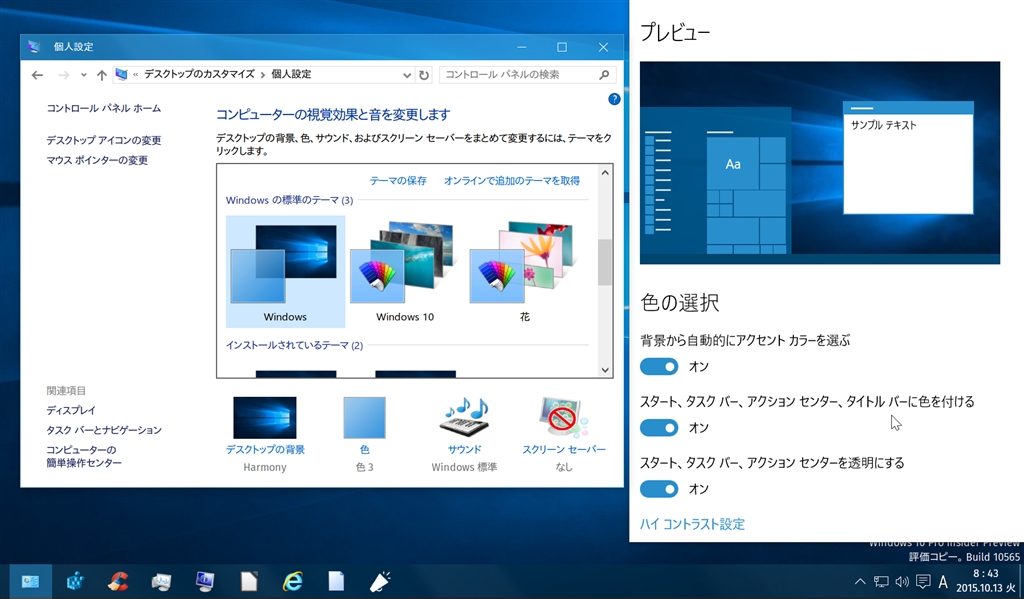The width and height of the screenshot is (1024, 599).
Task: Go up one level with up arrow
Action: (101, 75)
